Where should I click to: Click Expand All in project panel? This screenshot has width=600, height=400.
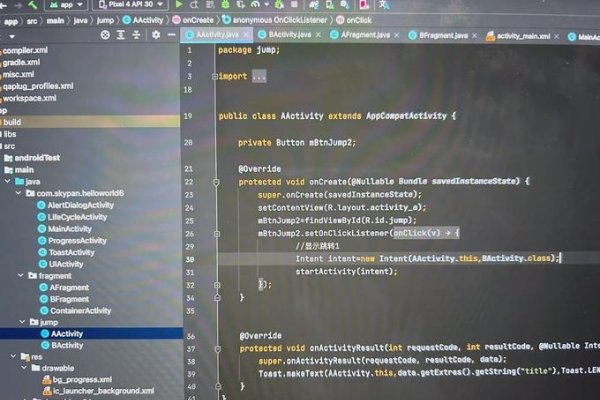point(121,35)
